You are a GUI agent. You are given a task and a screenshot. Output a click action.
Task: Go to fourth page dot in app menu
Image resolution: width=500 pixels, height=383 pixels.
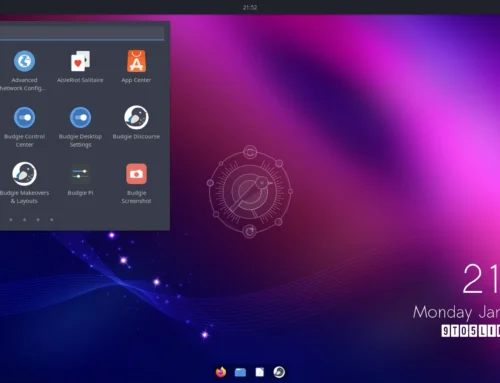[x=52, y=220]
